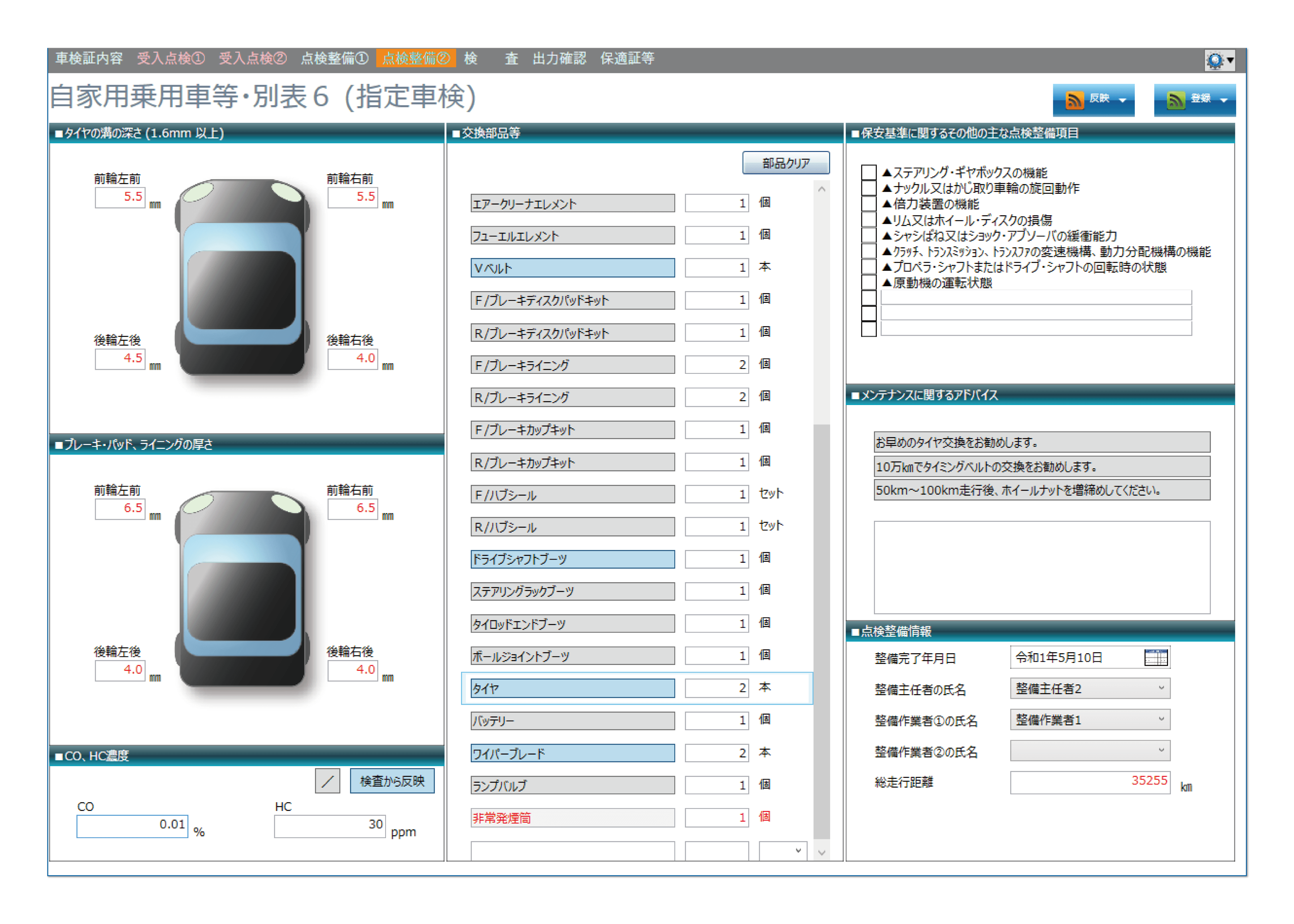This screenshot has height=924, width=1294.
Task: Click the blank part name field at bottom
Action: (572, 851)
